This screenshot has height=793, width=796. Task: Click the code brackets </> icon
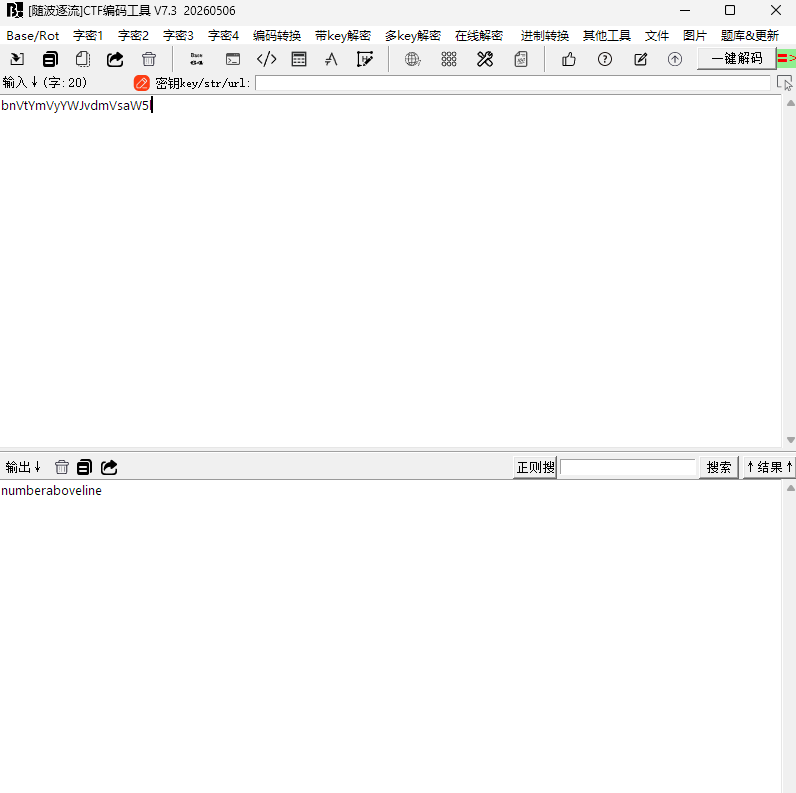(266, 59)
